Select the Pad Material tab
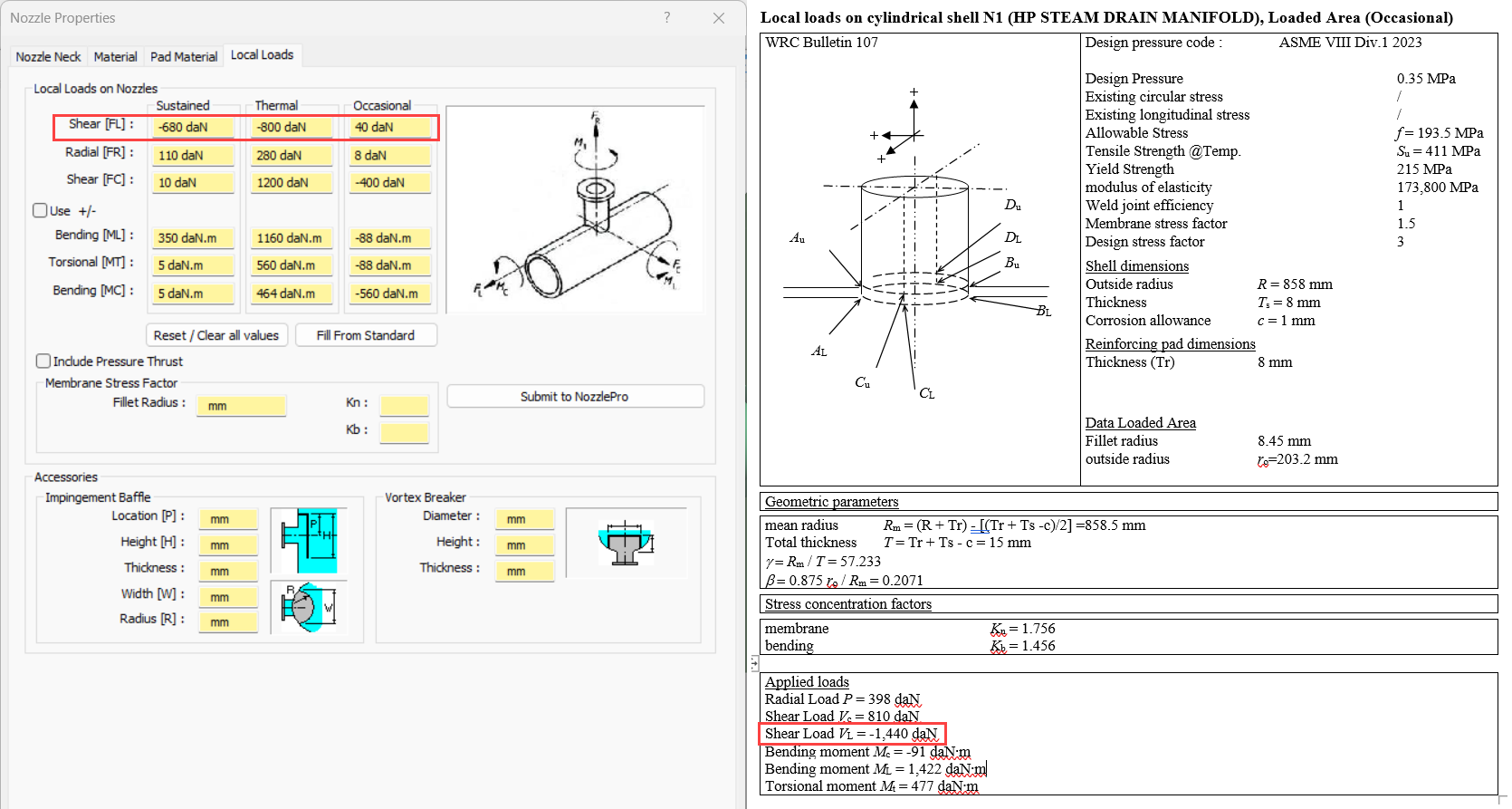The image size is (1512, 809). pyautogui.click(x=184, y=56)
